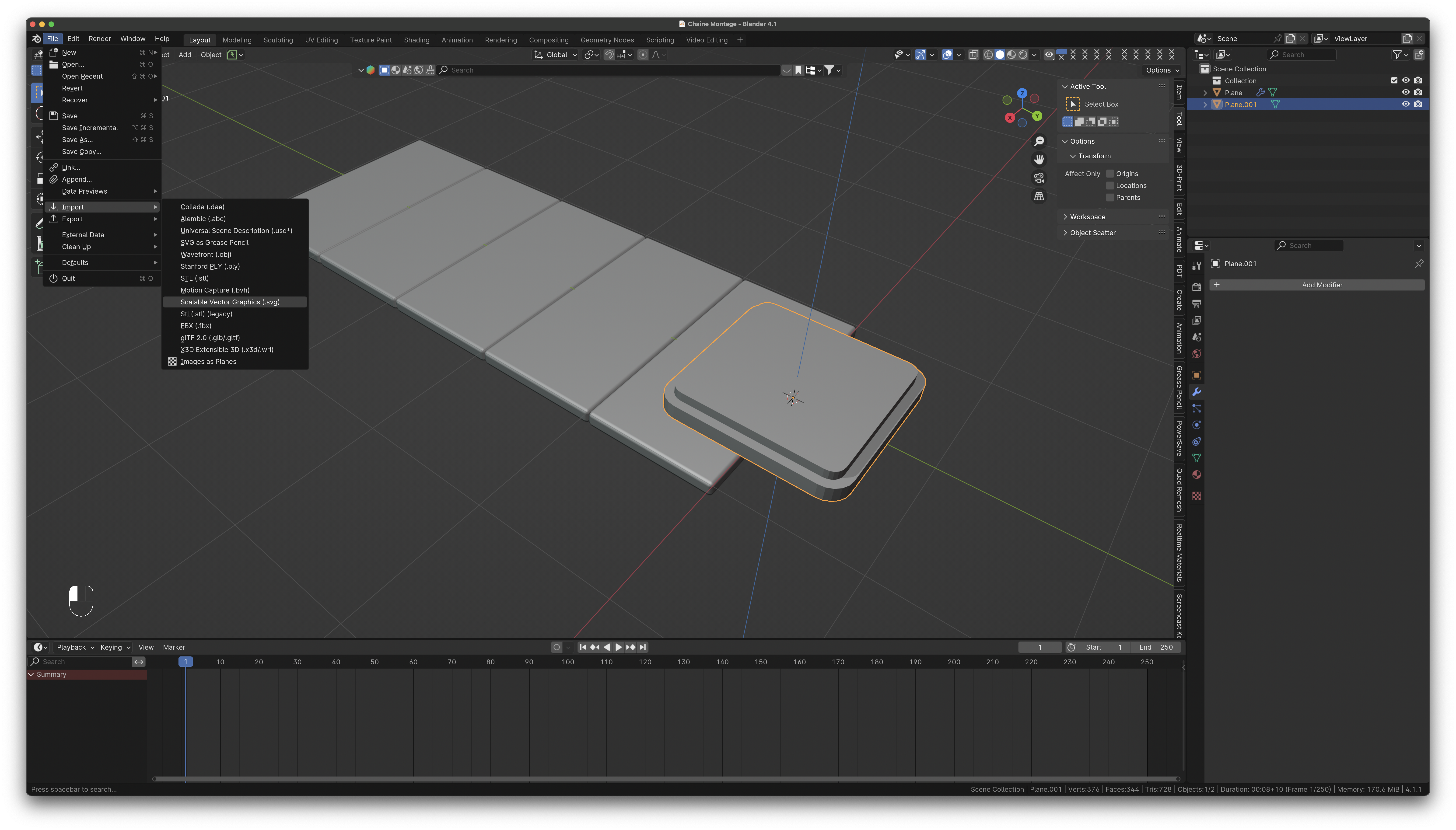Collapse the Transform subpanel
Image resolution: width=1456 pixels, height=830 pixels.
(x=1073, y=156)
